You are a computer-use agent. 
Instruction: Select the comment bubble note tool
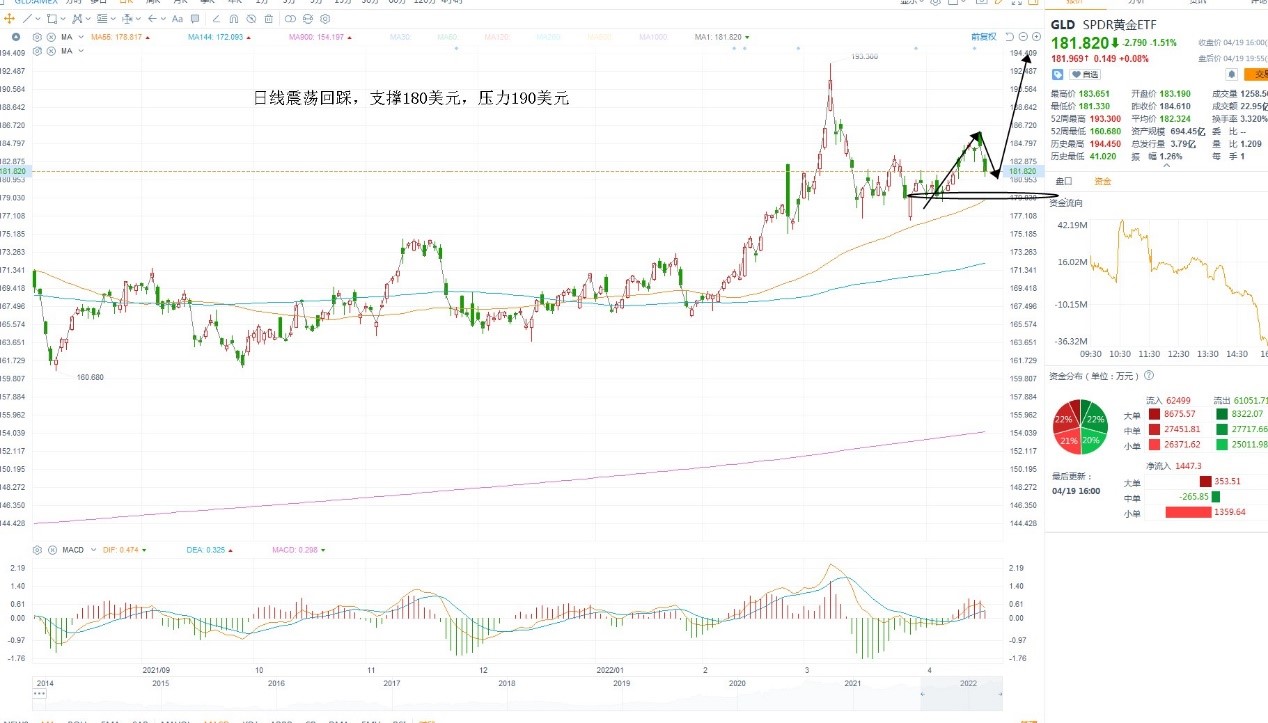195,19
